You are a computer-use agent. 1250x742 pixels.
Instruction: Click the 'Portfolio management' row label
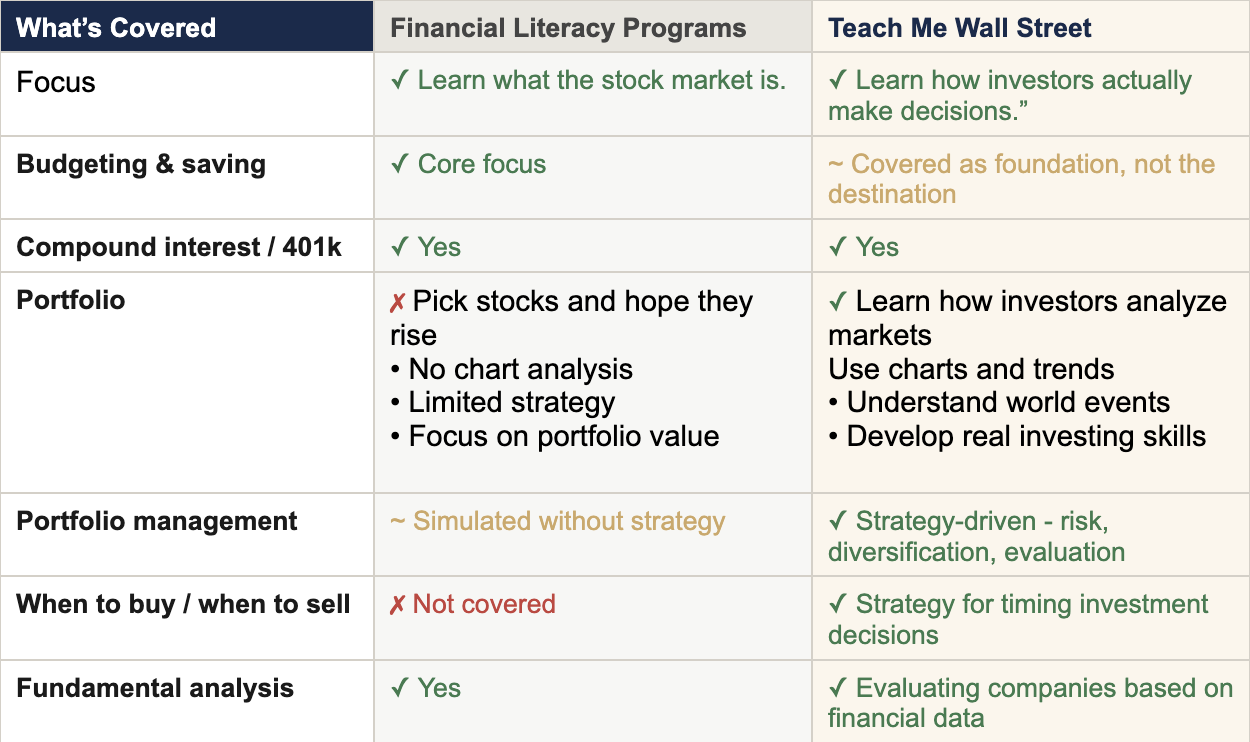pos(157,522)
